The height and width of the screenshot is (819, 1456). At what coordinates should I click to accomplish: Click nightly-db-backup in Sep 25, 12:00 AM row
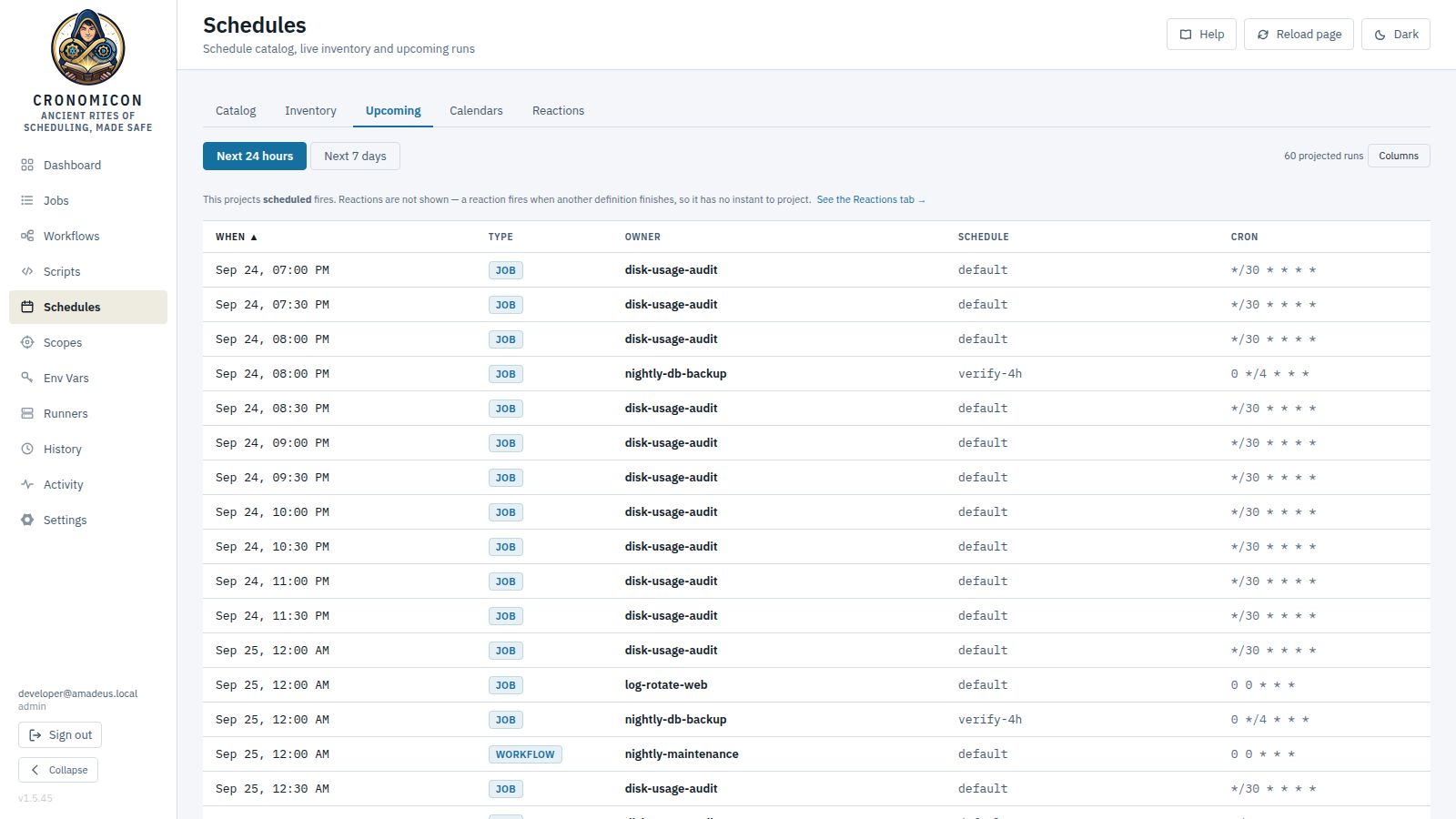(675, 720)
